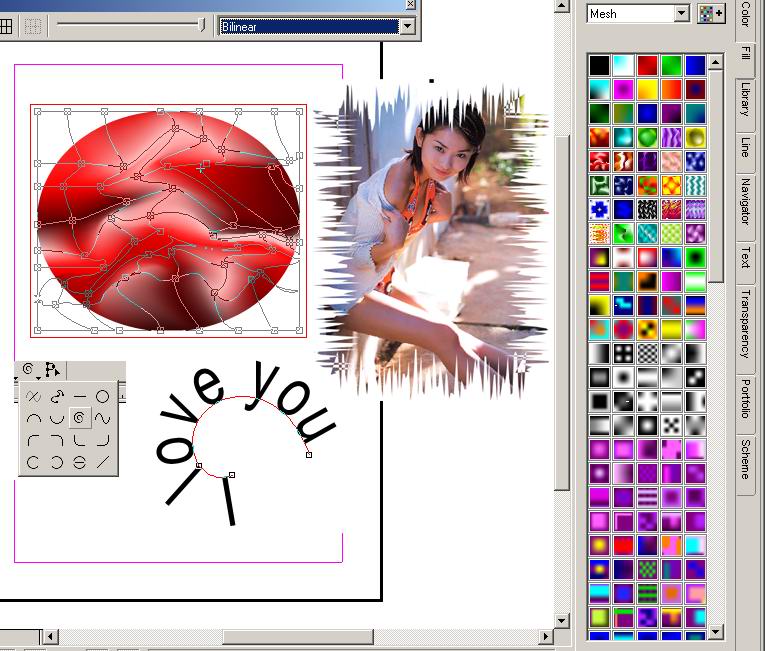This screenshot has width=765, height=651.
Task: Select the diagonal line path shape
Action: point(102,462)
